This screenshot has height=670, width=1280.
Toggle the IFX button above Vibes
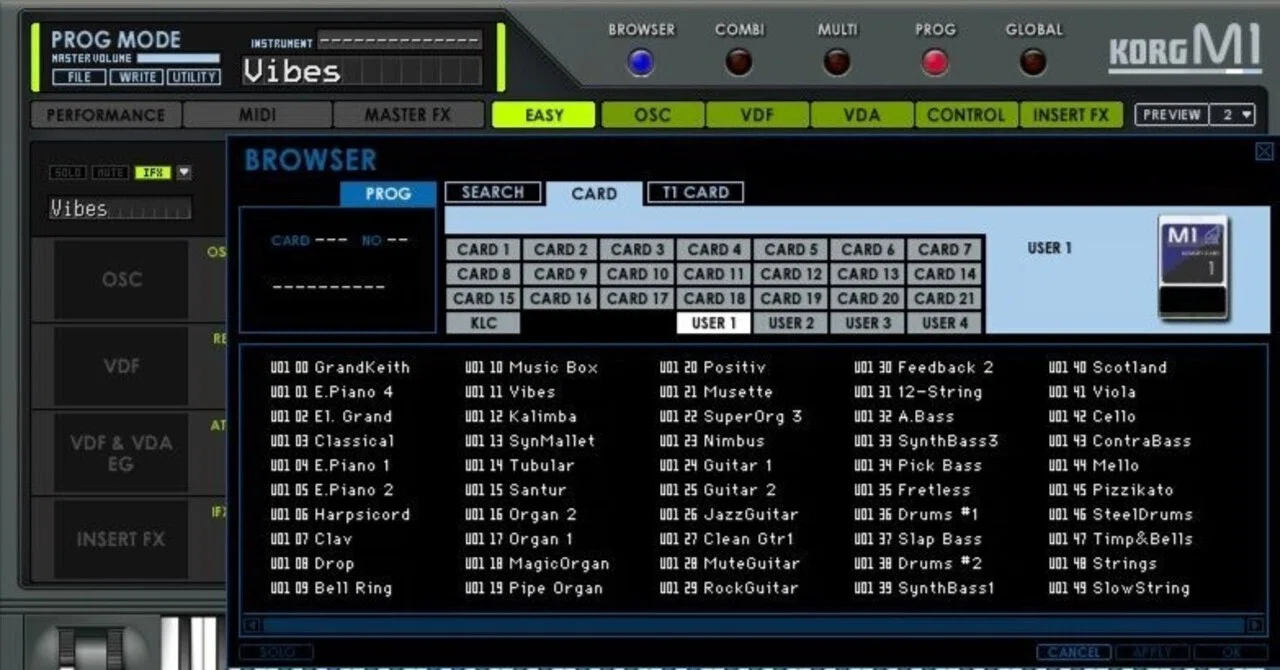tap(153, 173)
